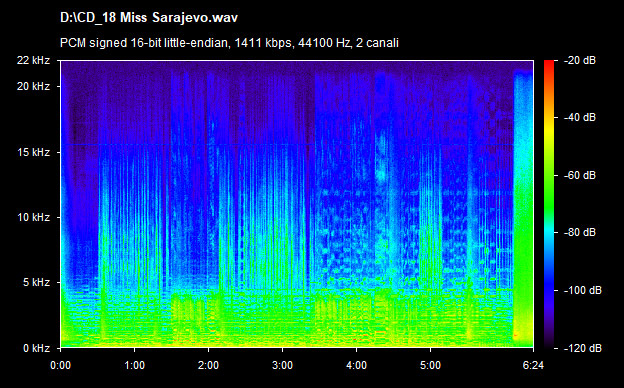Click the 3:00 time axis marker

click(x=282, y=365)
